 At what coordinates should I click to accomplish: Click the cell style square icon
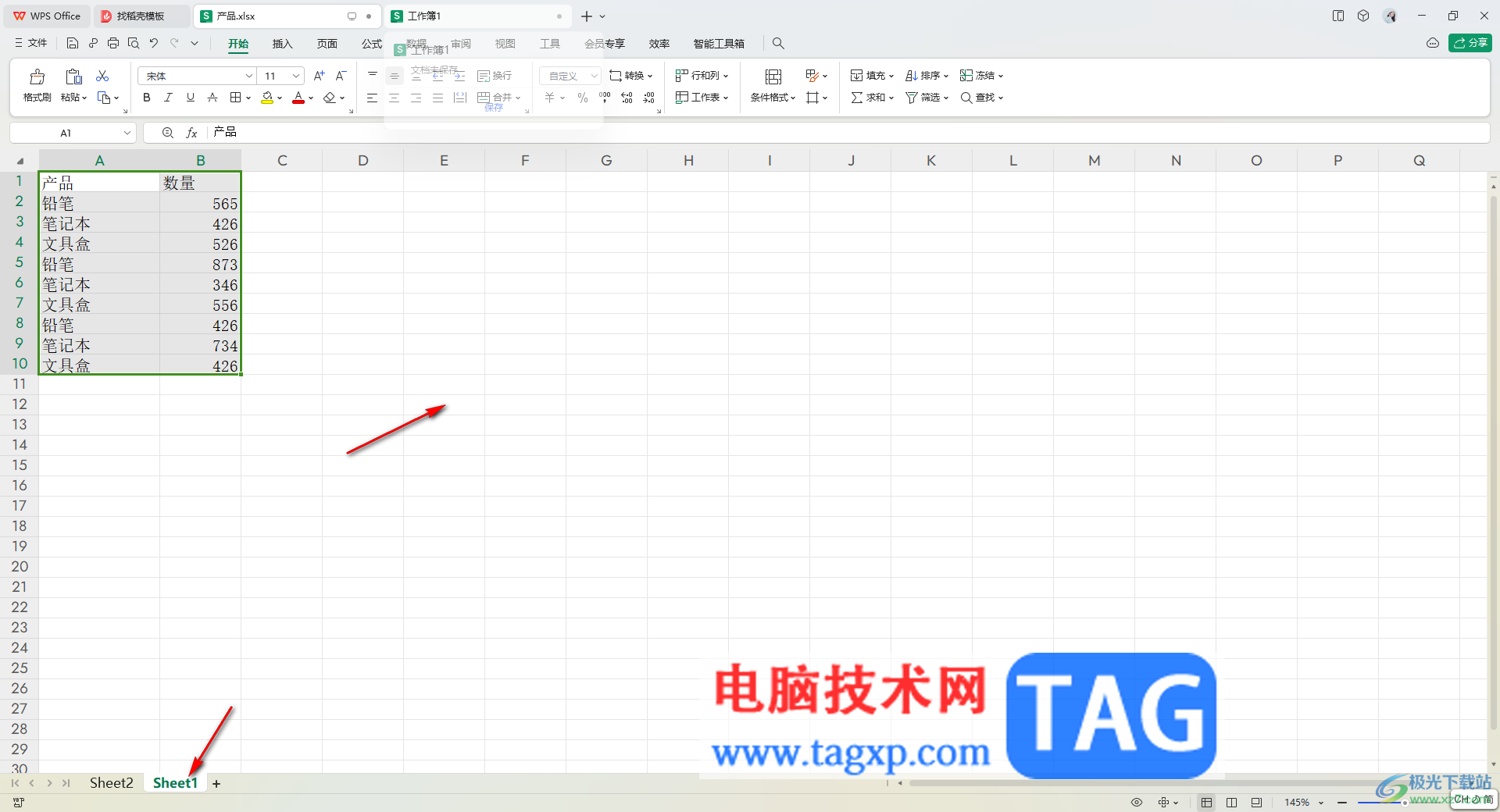(812, 98)
